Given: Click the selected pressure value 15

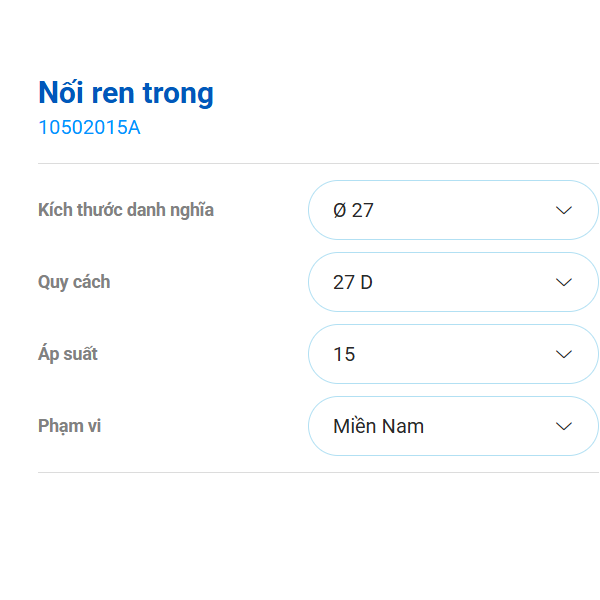Looking at the screenshot, I should pyautogui.click(x=344, y=355).
